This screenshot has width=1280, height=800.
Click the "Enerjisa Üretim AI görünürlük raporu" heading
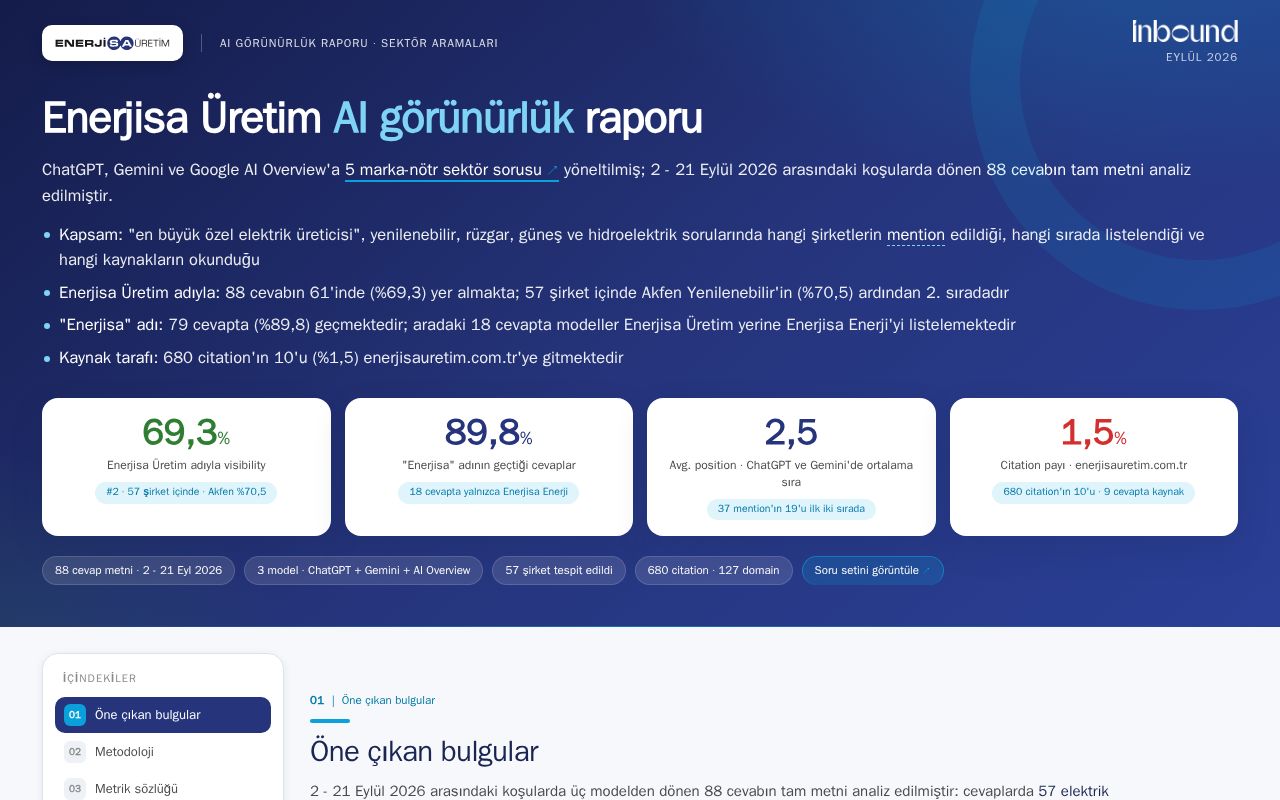tap(372, 118)
